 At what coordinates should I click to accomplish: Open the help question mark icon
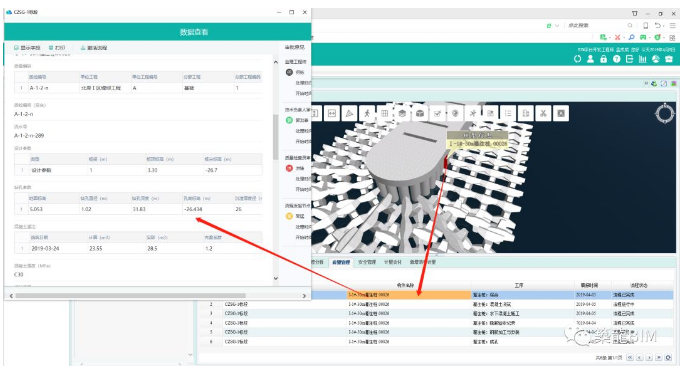coord(616,59)
